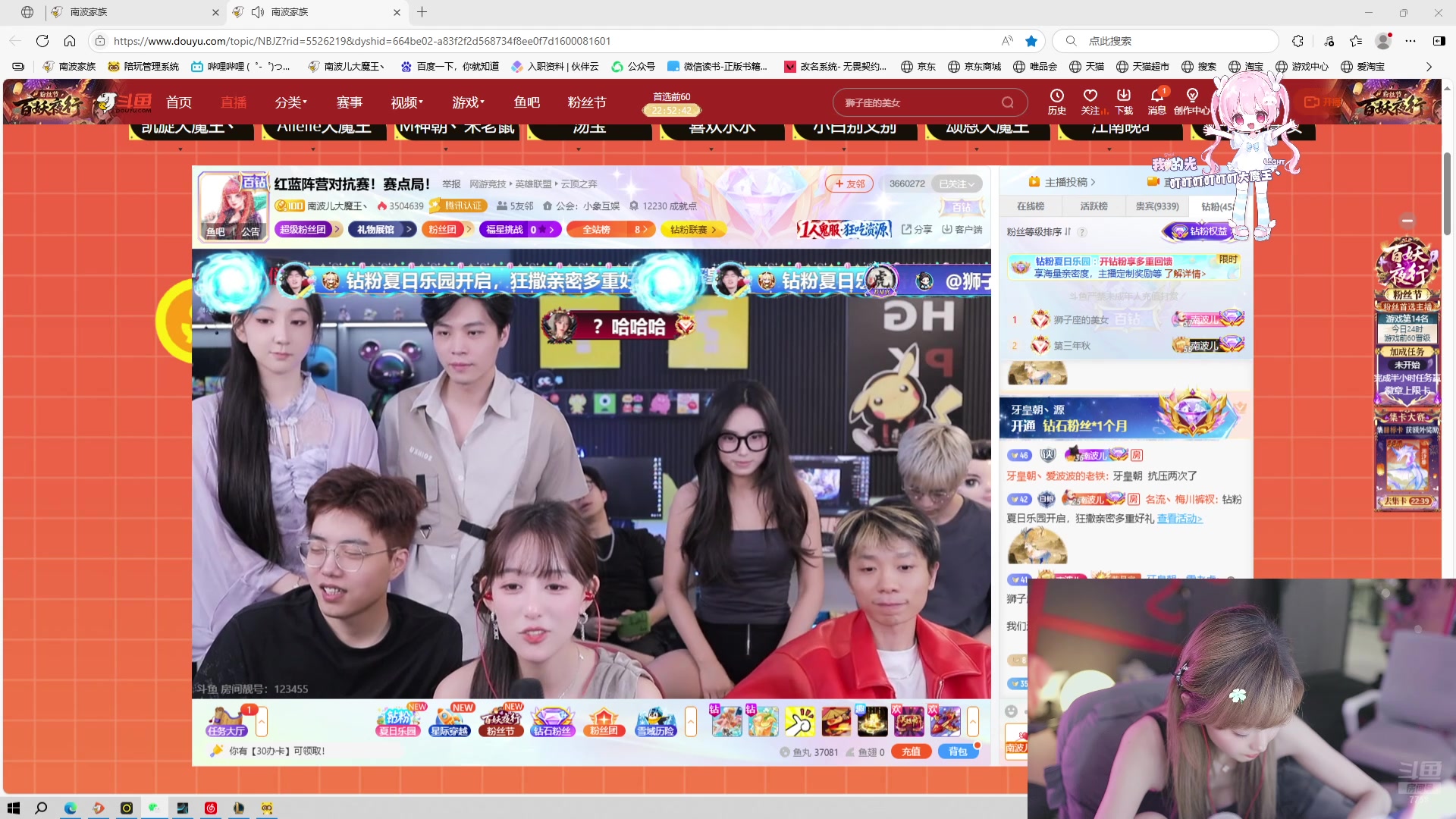Click the help question mark beside 粉丝等级排序

(x=1082, y=232)
